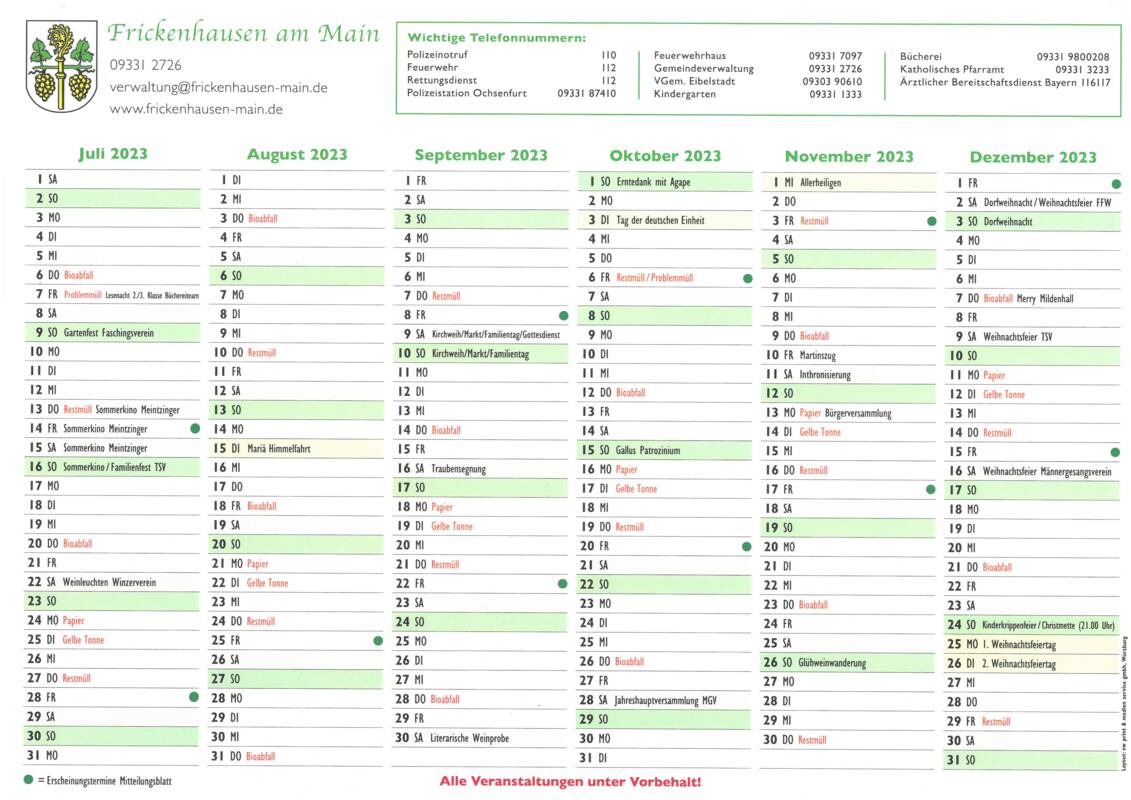The width and height of the screenshot is (1131, 800).
Task: Click the green dot on 22 September
Action: [563, 584]
